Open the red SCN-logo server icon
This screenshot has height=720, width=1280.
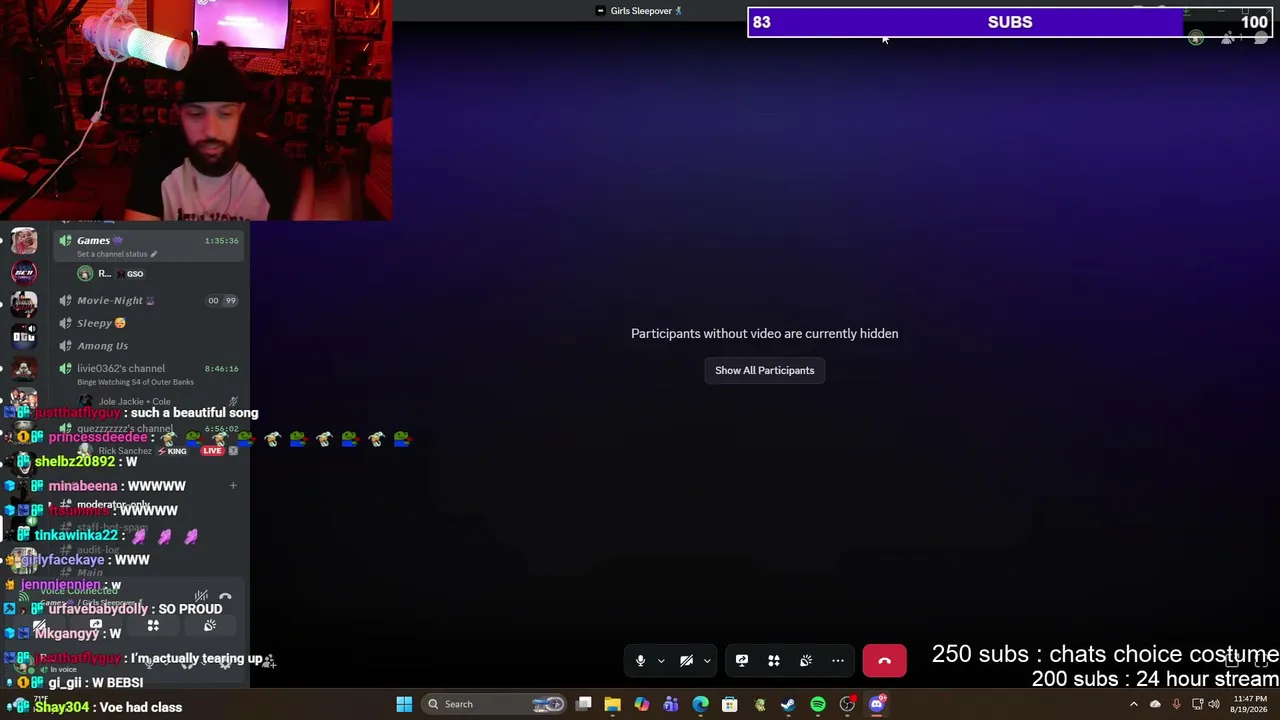pos(24,272)
